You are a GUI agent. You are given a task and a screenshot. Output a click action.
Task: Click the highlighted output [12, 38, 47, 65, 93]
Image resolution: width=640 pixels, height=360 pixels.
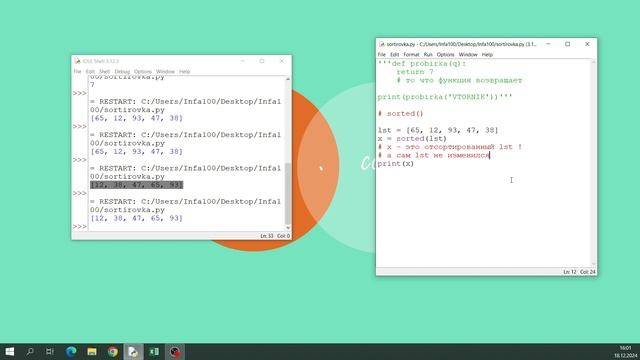[x=136, y=185]
